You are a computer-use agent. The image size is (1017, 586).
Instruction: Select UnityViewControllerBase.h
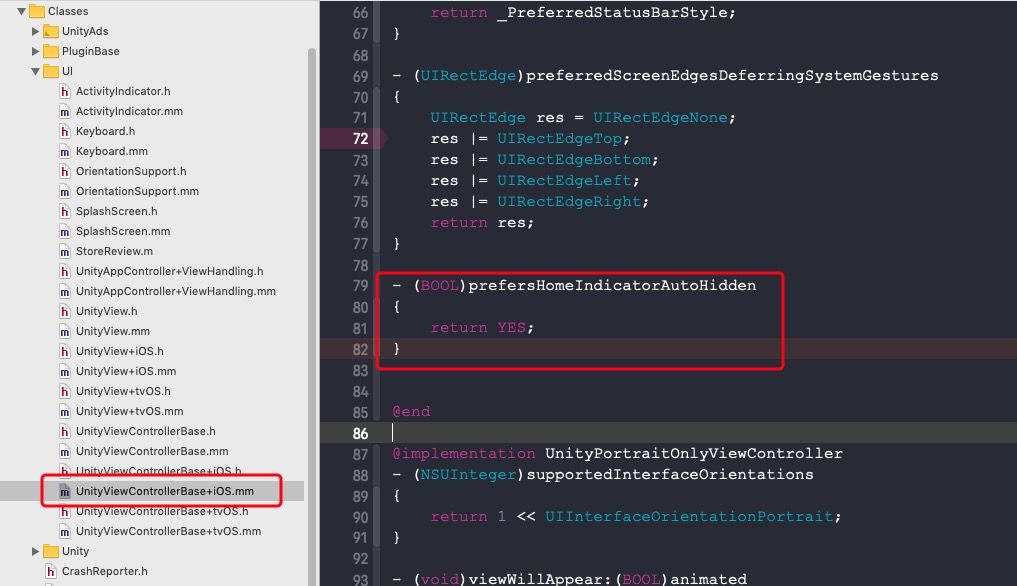pos(146,431)
